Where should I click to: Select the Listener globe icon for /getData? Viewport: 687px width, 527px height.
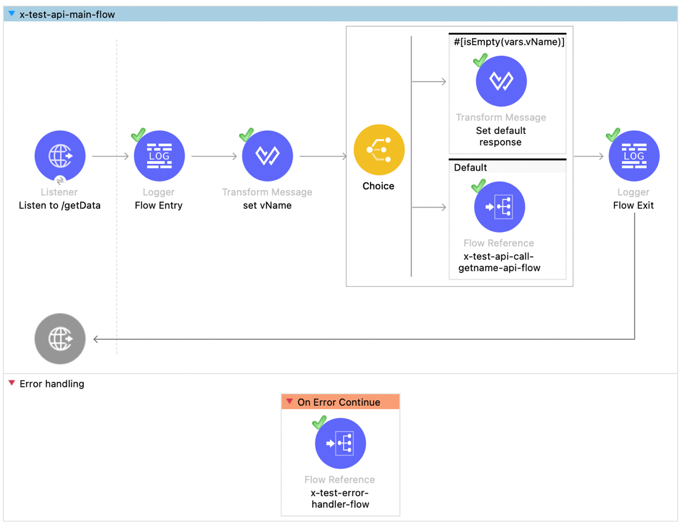coord(60,156)
